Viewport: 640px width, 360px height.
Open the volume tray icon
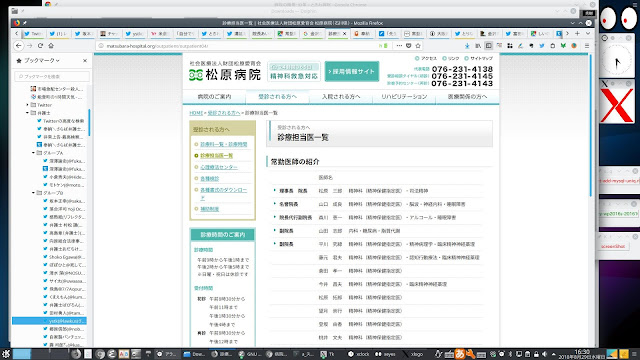click(544, 354)
